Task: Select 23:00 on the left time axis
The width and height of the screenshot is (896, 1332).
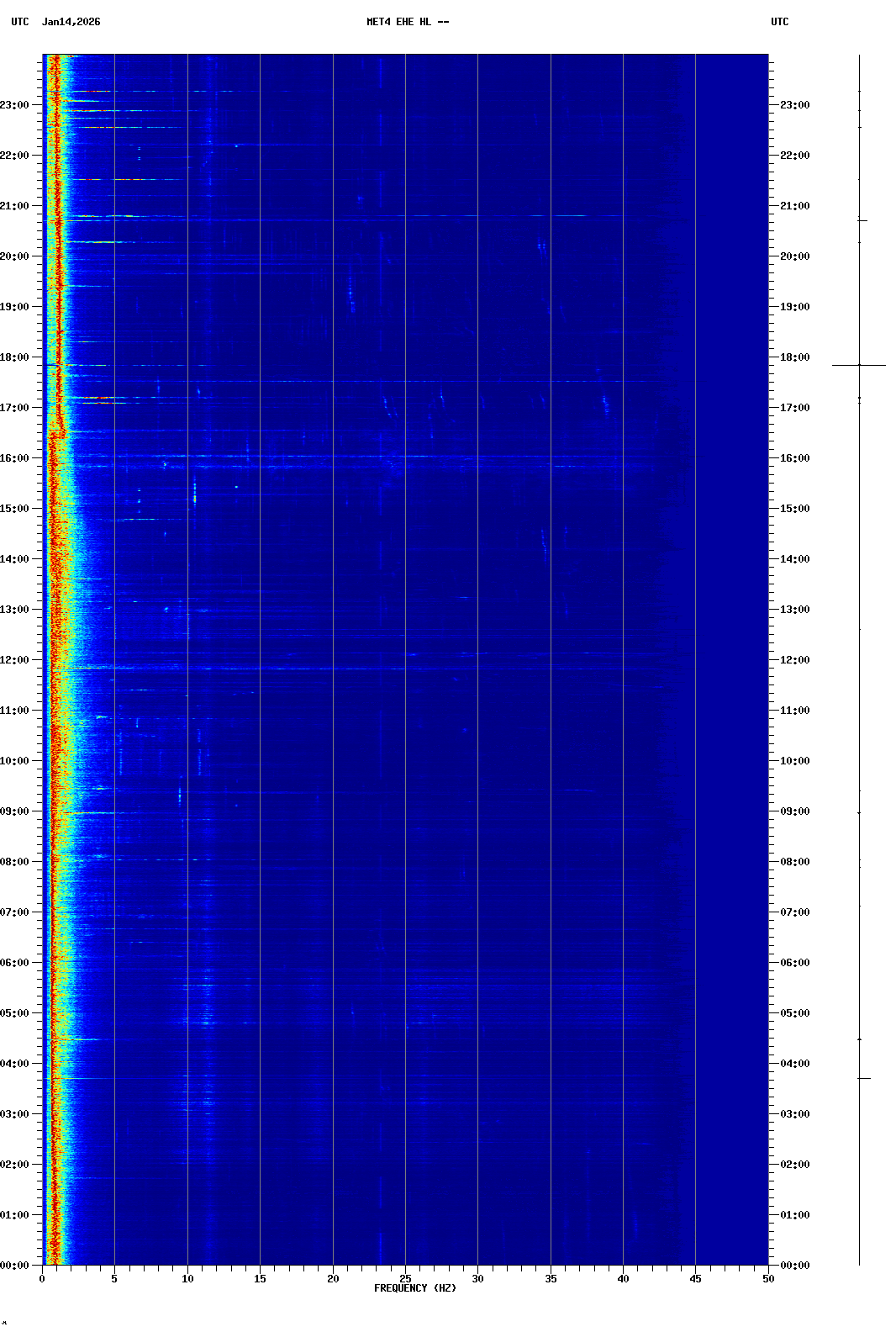Action: (15, 105)
